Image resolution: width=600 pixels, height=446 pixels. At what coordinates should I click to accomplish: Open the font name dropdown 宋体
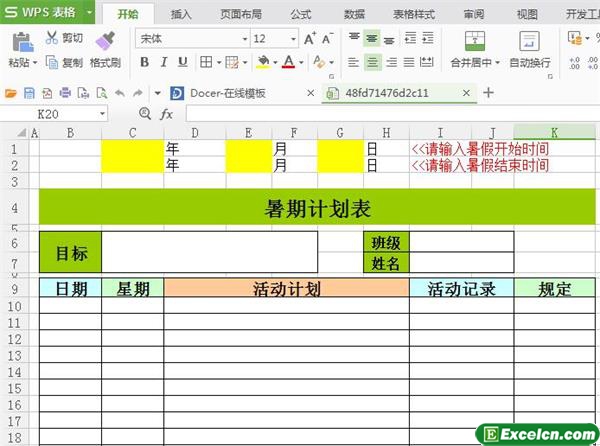245,39
